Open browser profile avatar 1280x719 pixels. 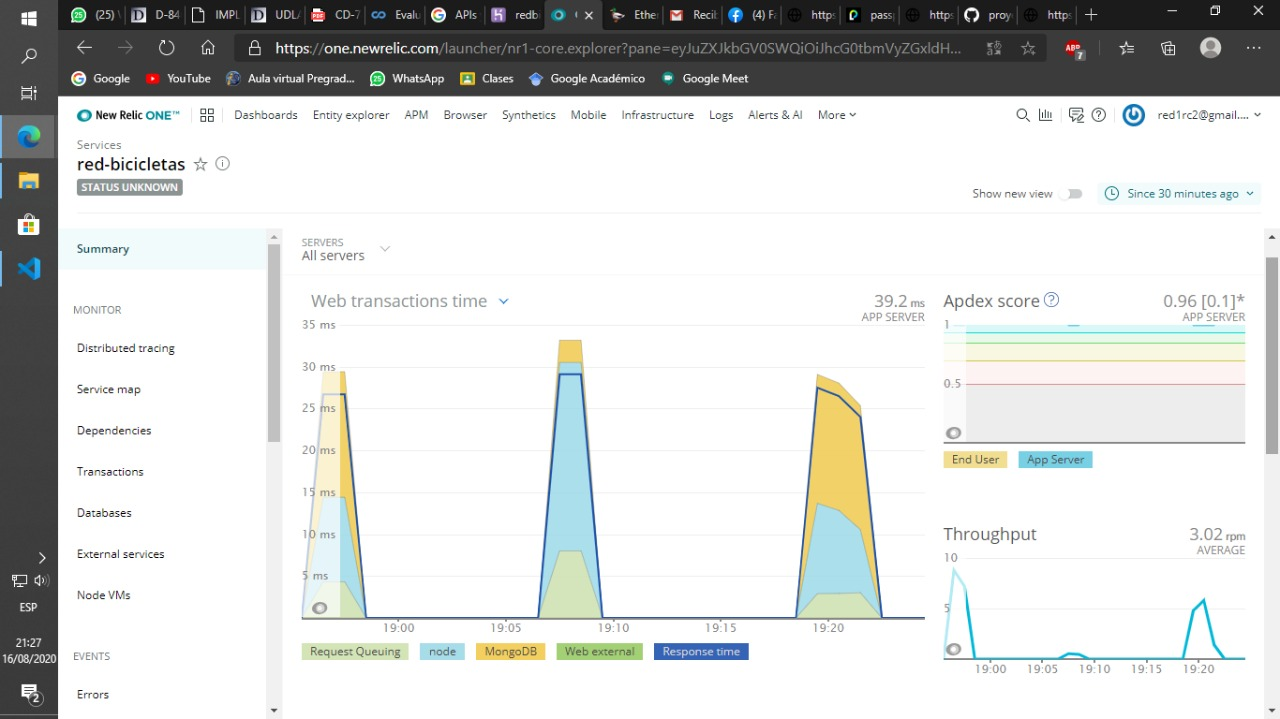tap(1211, 47)
